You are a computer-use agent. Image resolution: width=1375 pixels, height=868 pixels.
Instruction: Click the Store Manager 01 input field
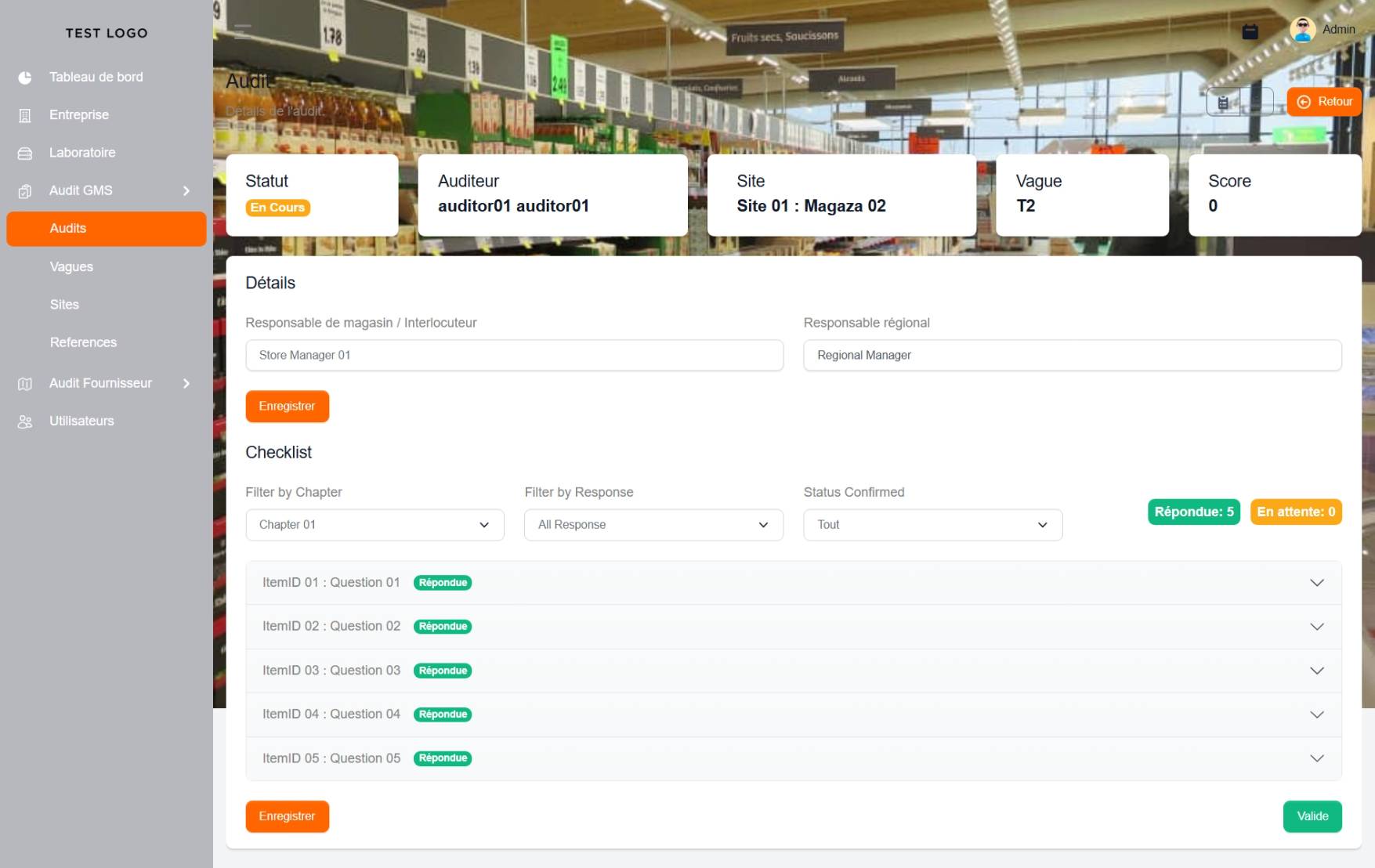pyautogui.click(x=514, y=355)
